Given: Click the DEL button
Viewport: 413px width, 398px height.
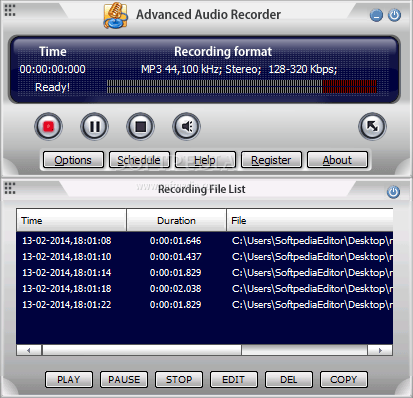Looking at the screenshot, I should pos(289,379).
